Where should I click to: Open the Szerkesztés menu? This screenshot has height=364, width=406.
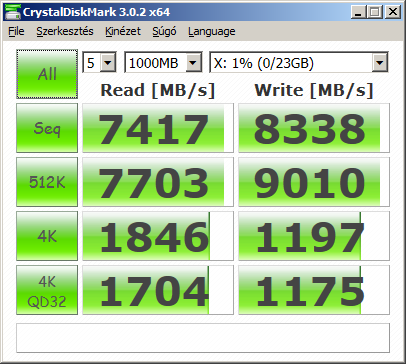point(65,31)
